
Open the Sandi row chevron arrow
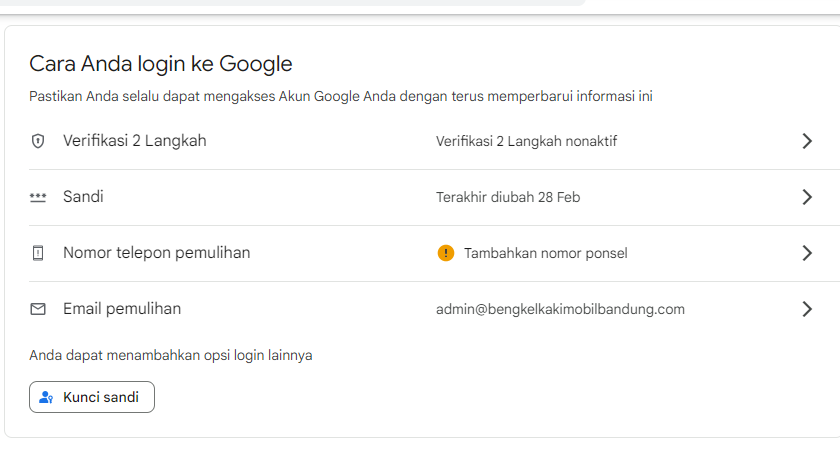click(x=807, y=197)
